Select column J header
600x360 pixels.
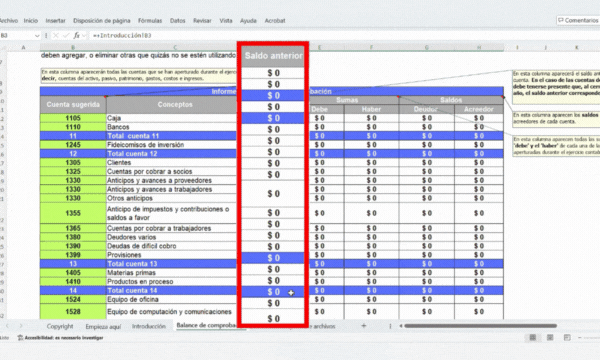coord(545,48)
